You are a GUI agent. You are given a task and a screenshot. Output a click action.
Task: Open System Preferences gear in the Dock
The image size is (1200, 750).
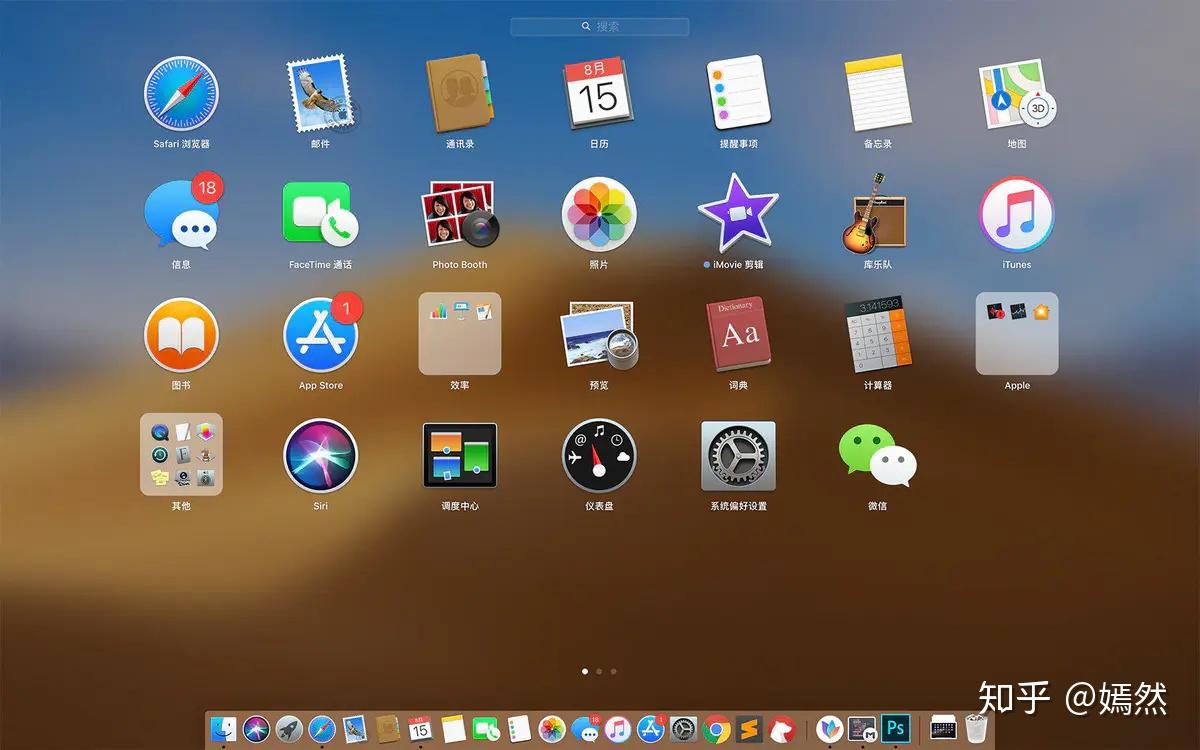tap(683, 729)
